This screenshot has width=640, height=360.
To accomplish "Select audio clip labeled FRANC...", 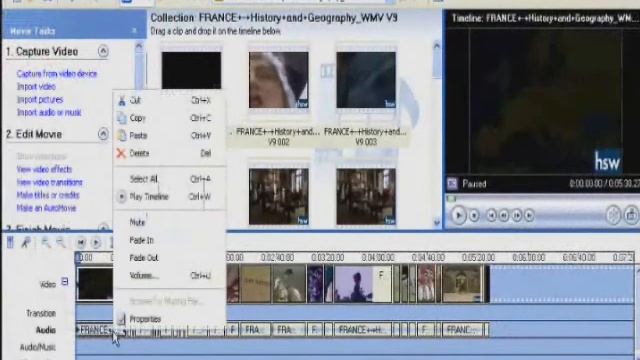I will tap(463, 329).
